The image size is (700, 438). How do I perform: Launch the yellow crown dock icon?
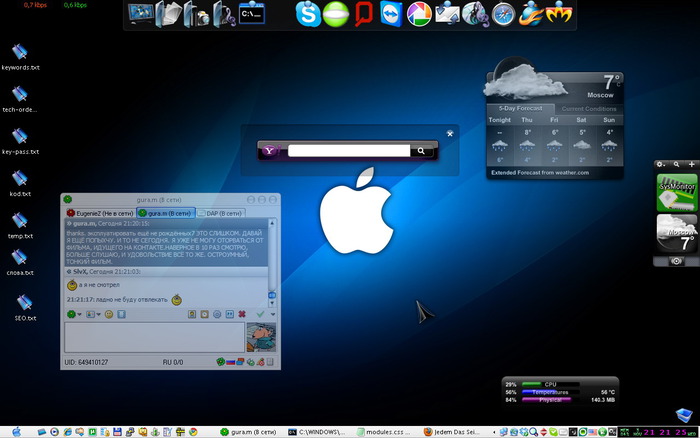pyautogui.click(x=558, y=13)
